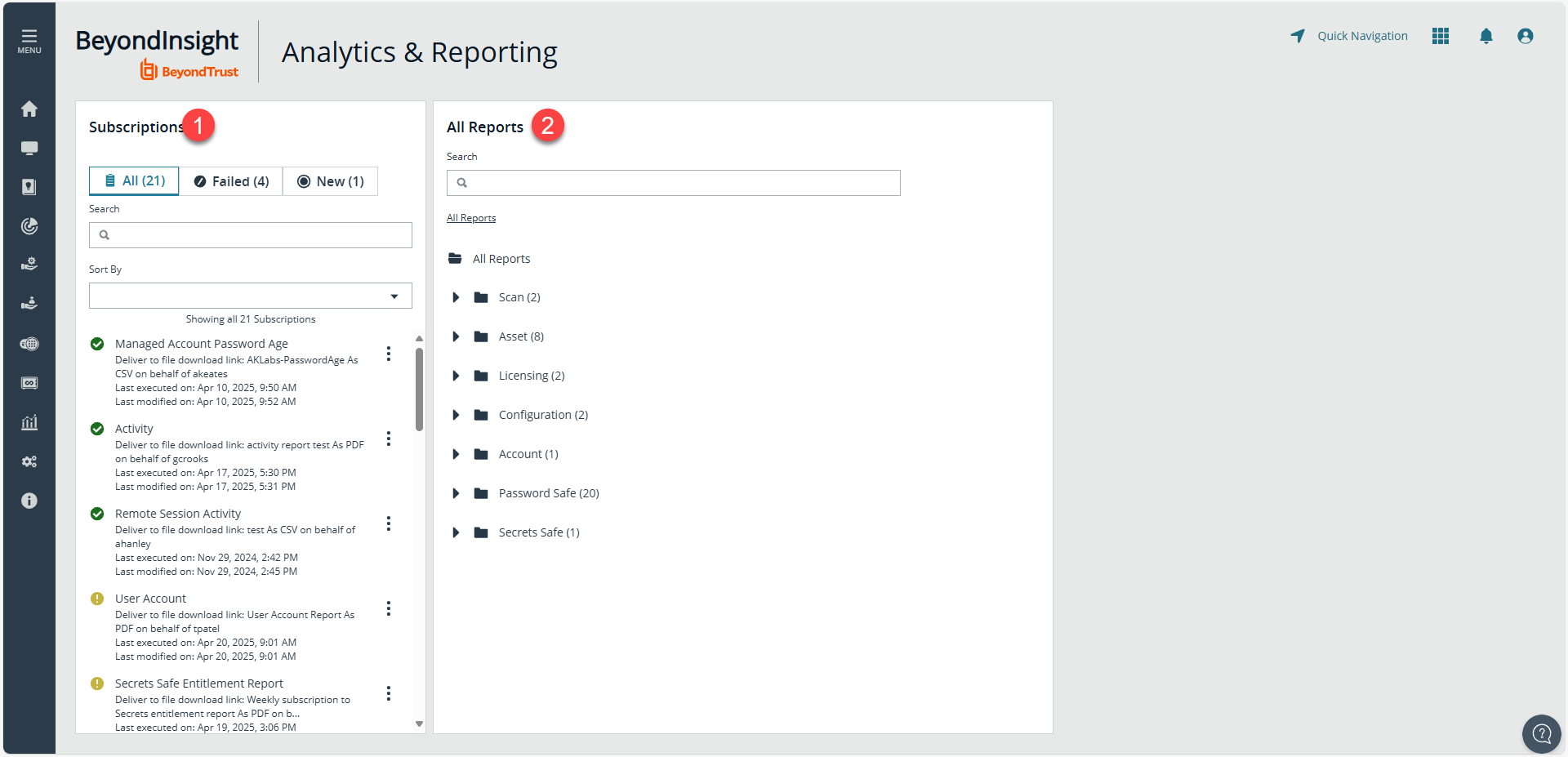
Task: Expand the Asset (8) folder
Action: 456,336
